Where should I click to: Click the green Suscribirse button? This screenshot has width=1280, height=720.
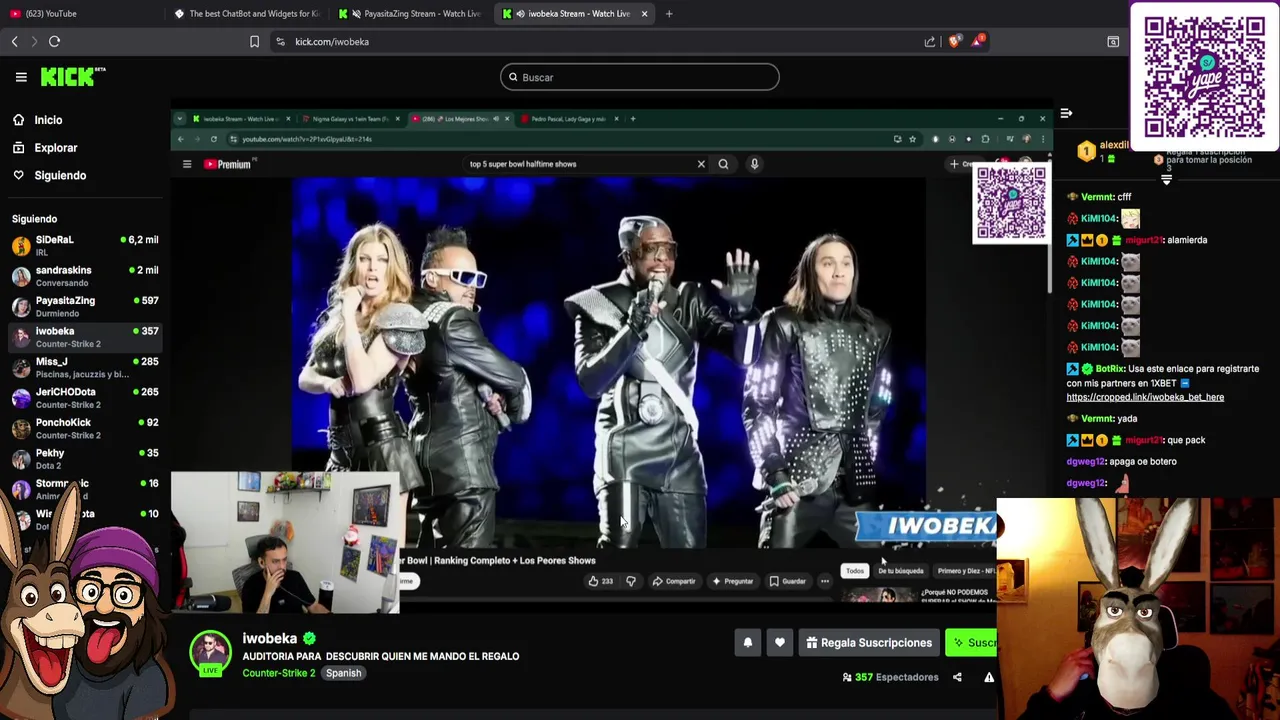[x=971, y=643]
